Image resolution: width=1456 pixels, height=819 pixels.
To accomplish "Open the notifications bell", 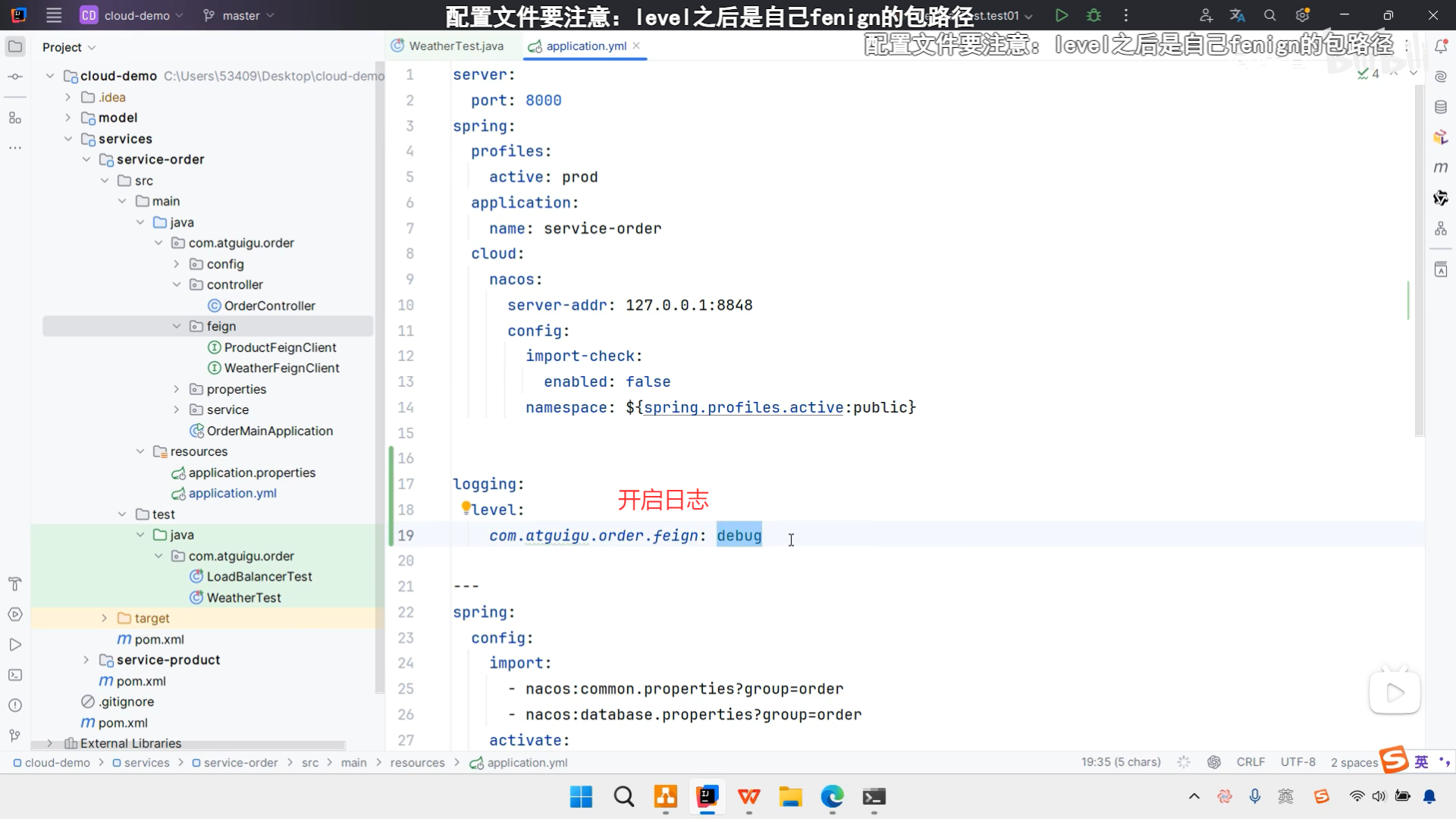I will 1442,46.
